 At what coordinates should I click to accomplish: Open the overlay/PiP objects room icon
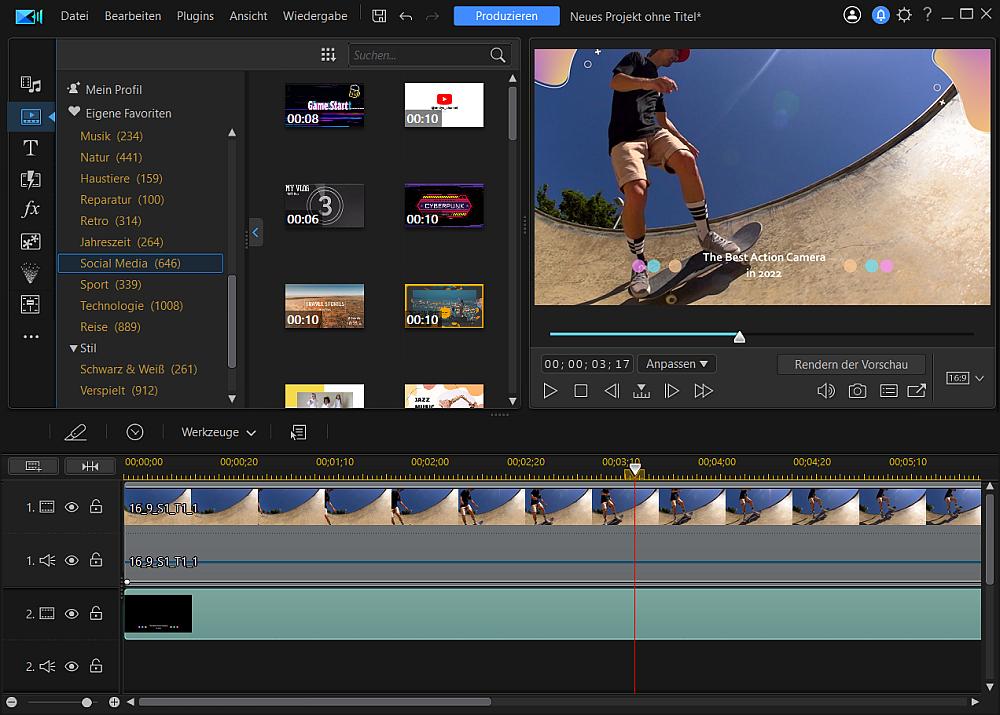tap(31, 241)
